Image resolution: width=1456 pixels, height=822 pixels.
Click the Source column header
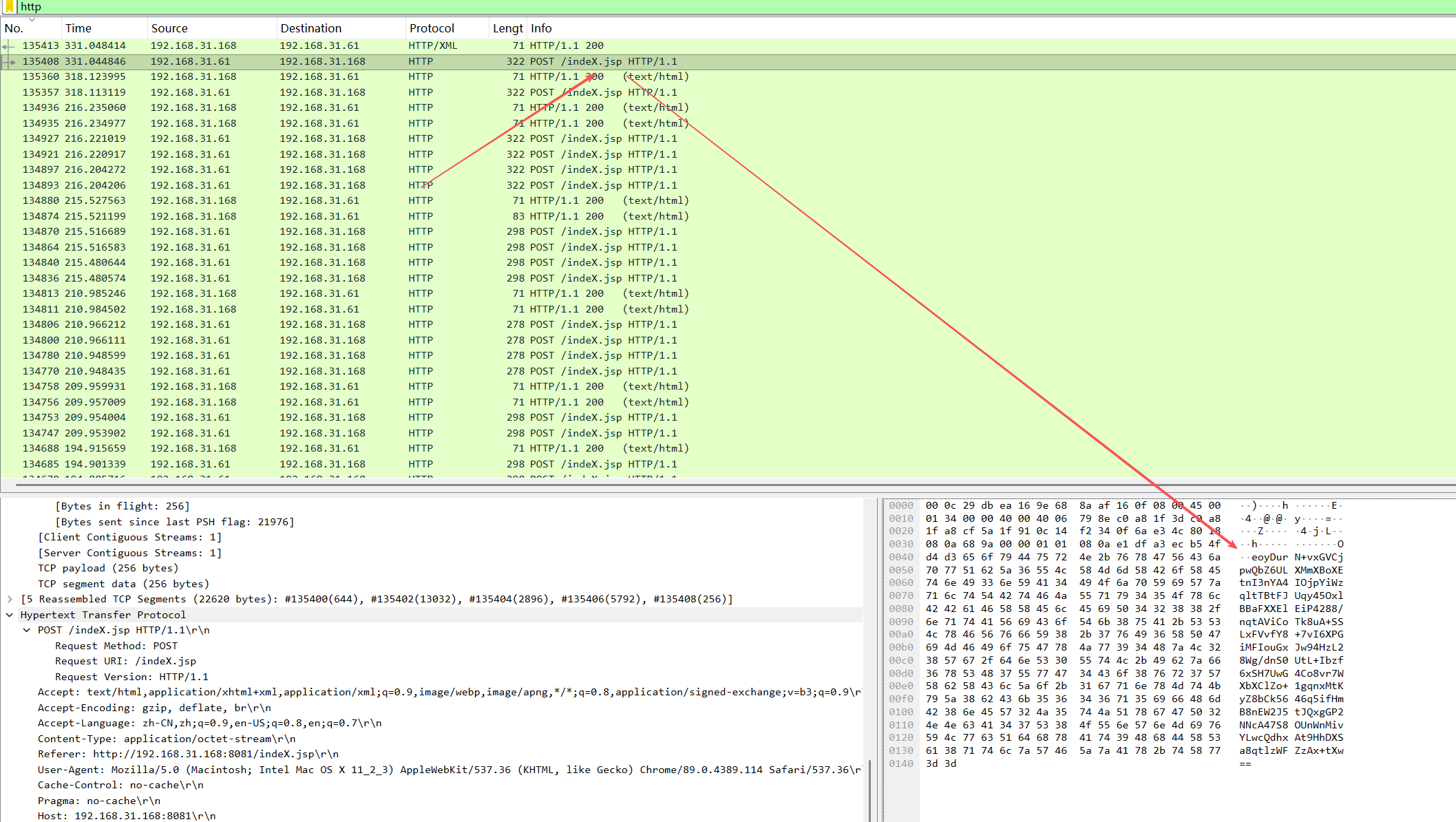tap(169, 28)
